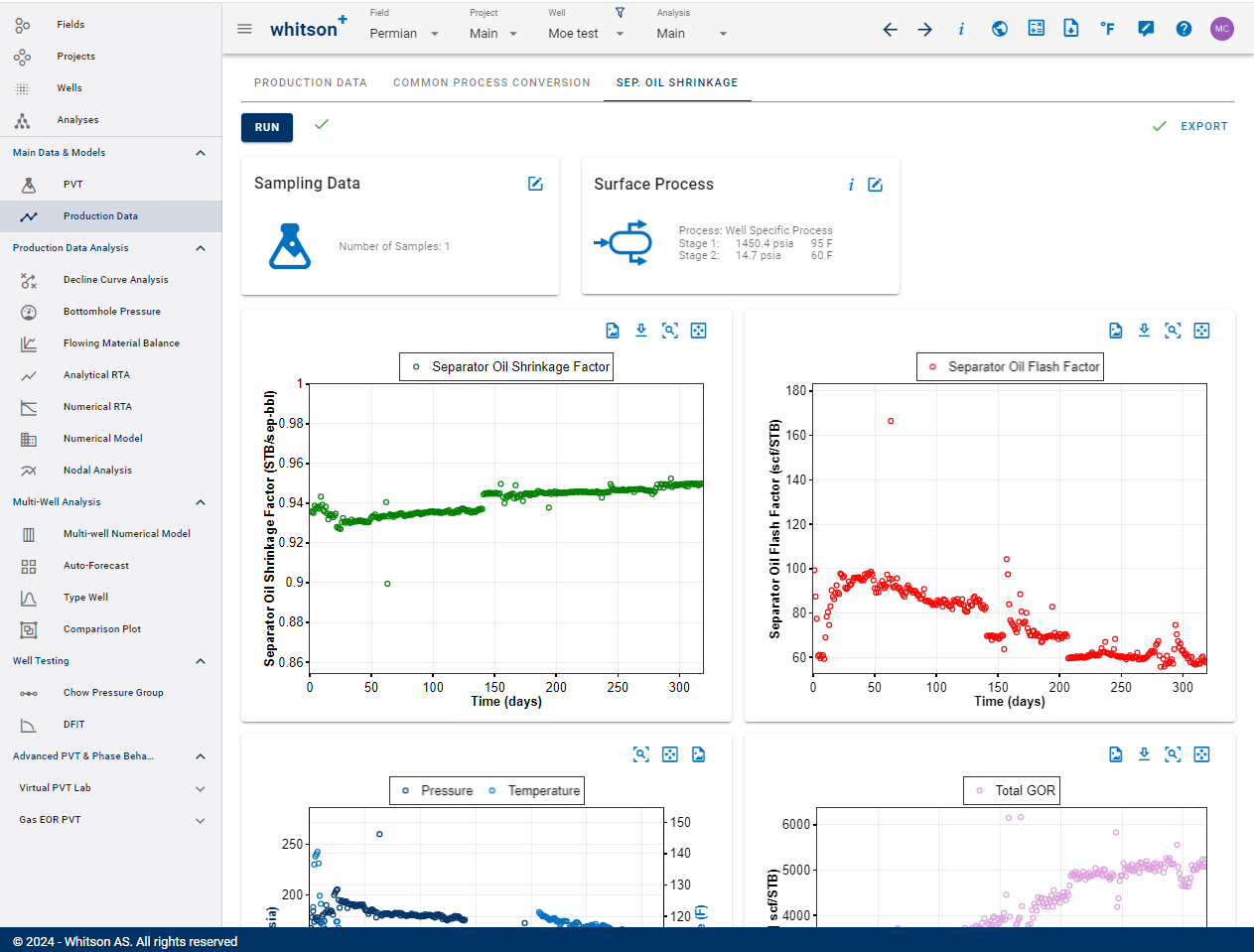Toggle Temperature series in legend
The width and height of the screenshot is (1254, 952).
click(x=533, y=790)
